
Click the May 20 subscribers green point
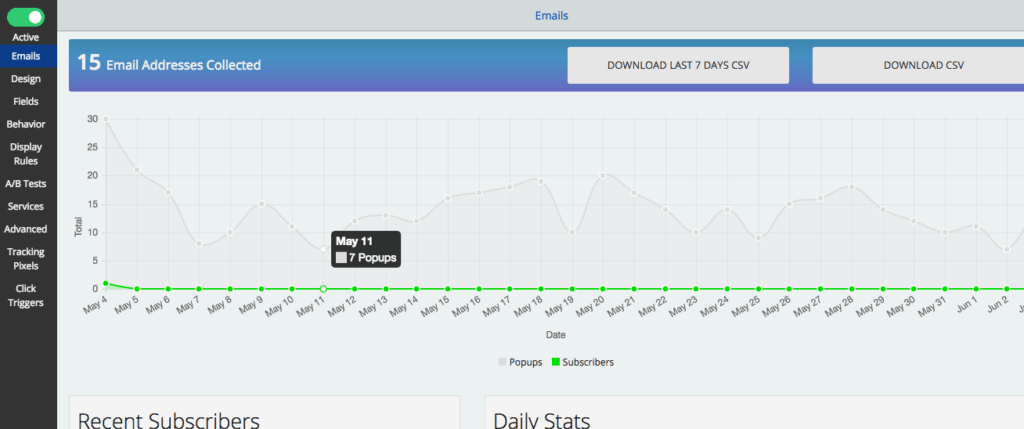pyautogui.click(x=603, y=289)
